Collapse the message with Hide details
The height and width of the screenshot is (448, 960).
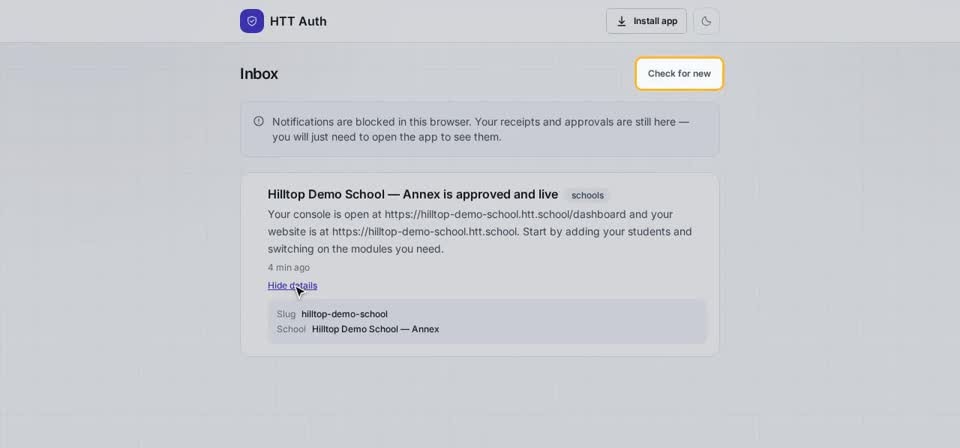coord(292,285)
